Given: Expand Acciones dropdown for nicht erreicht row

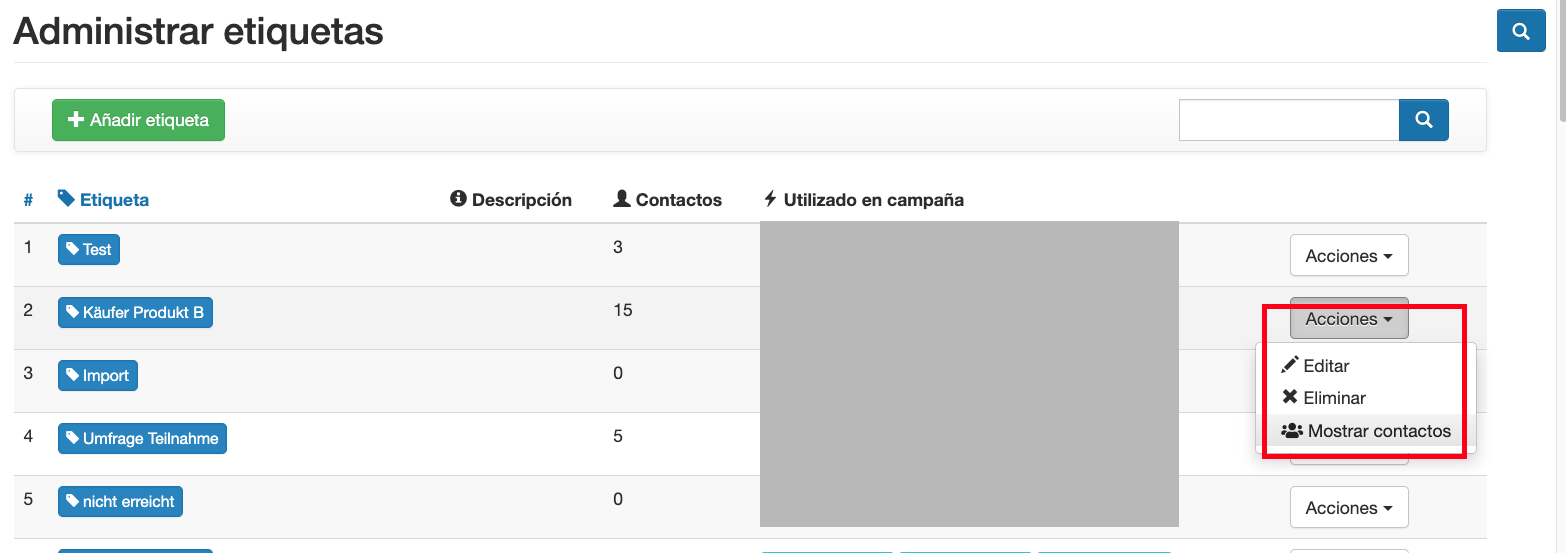Looking at the screenshot, I should coord(1348,508).
